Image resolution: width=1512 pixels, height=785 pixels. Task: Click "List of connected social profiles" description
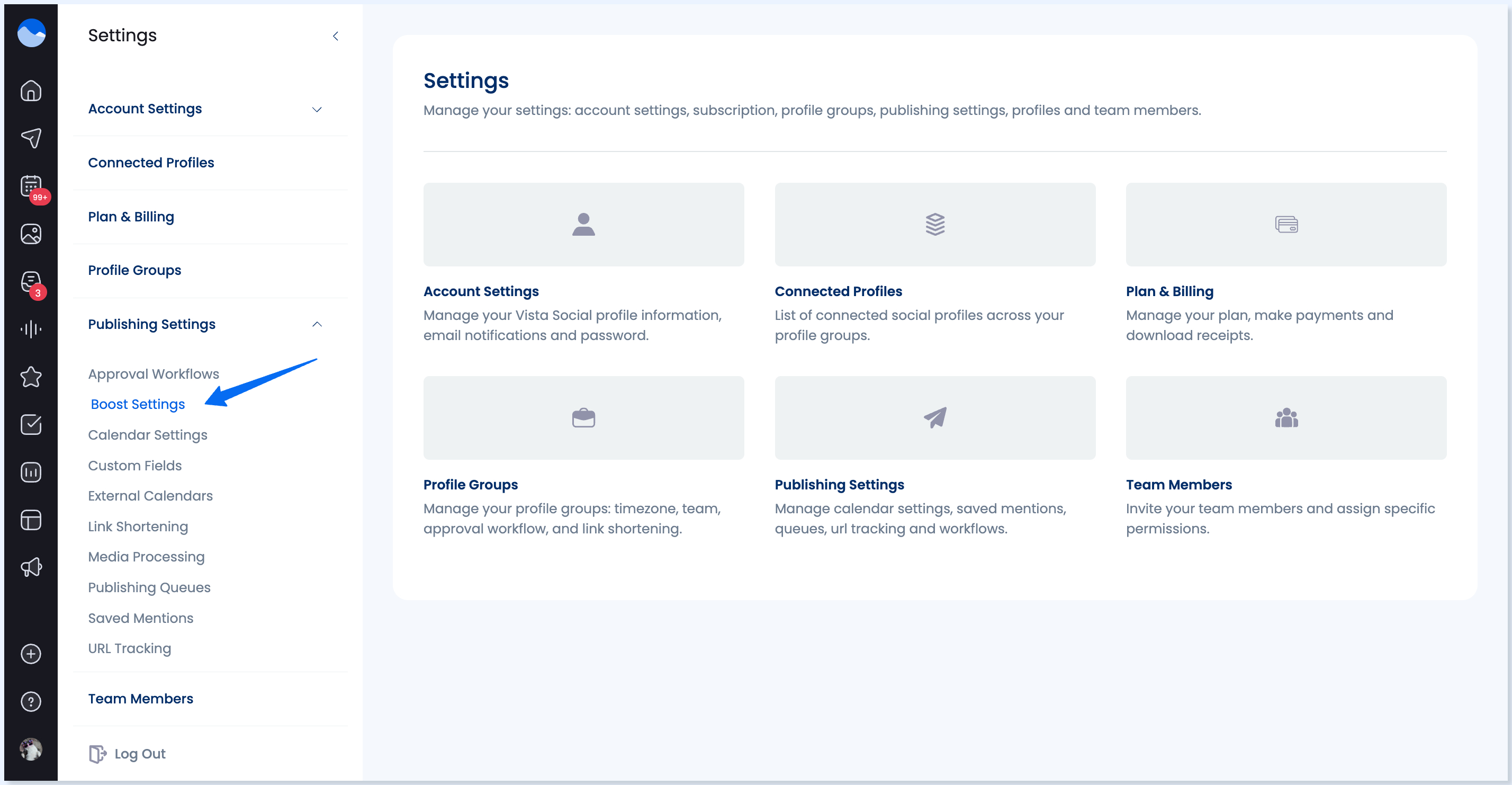919,325
